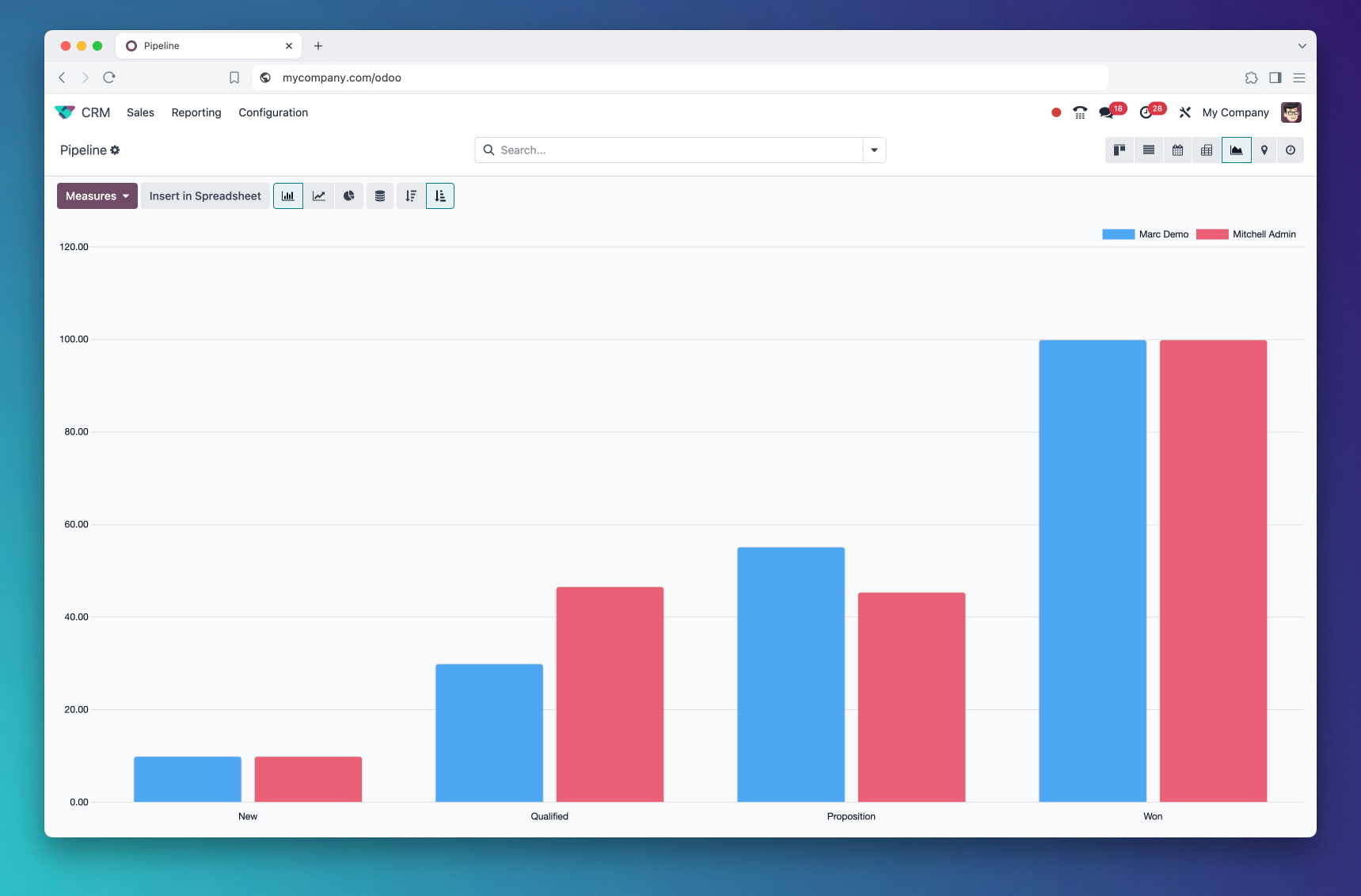Expand the browser tab overflow chevron
Screen dimensions: 1361x896
pos(1302,45)
